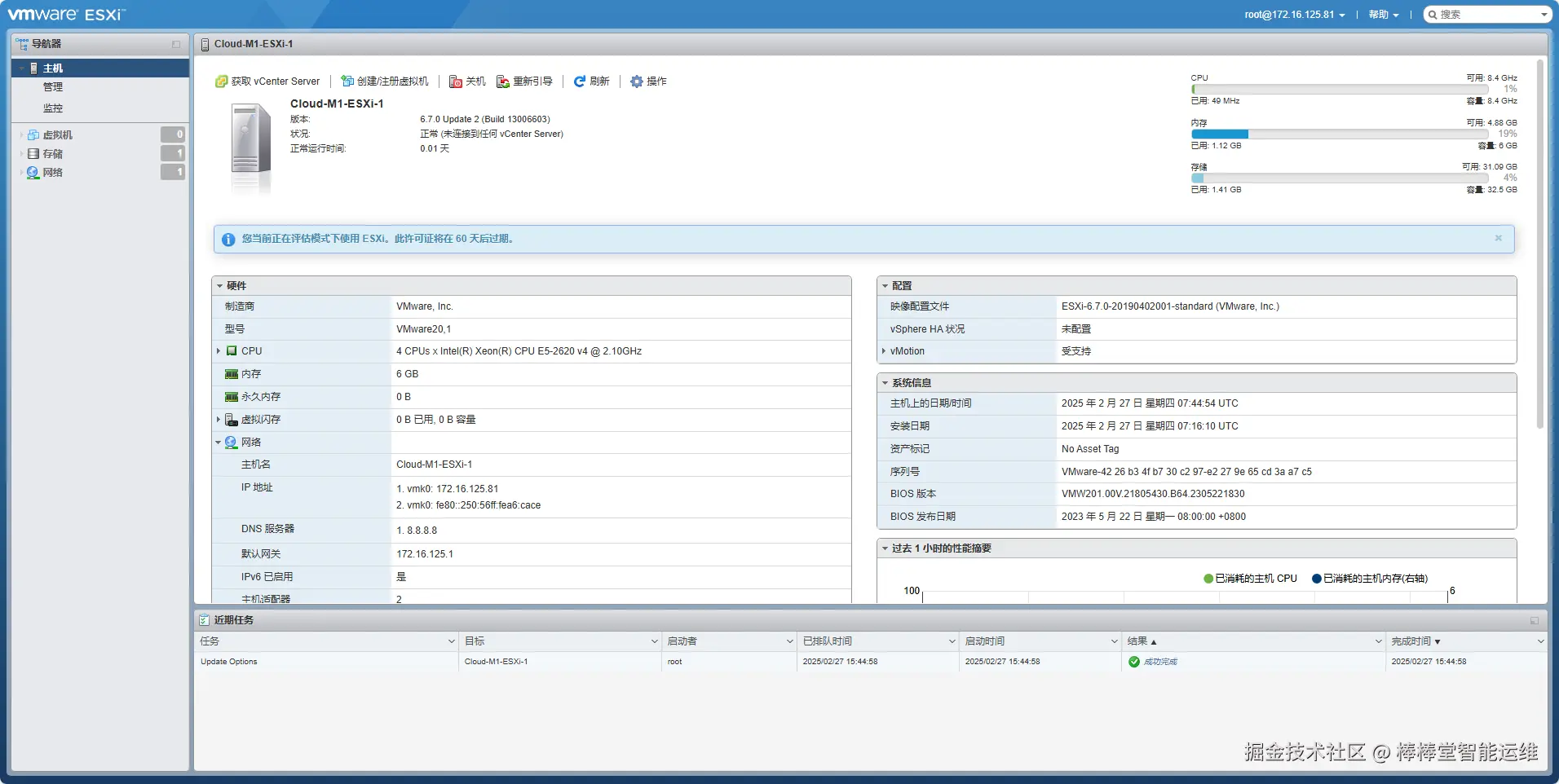This screenshot has height=784, width=1559.
Task: Expand the 虚拟闪存 row arrow
Action: tap(219, 420)
